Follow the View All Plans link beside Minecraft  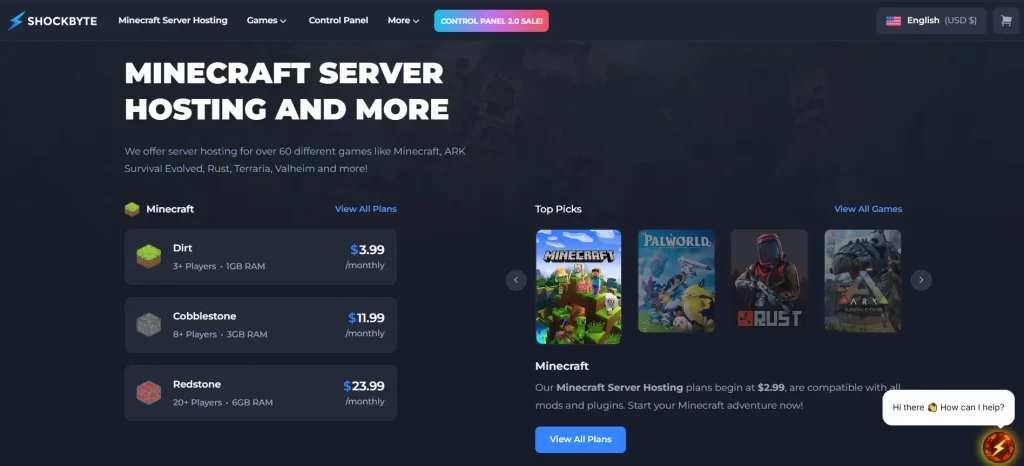pos(366,209)
